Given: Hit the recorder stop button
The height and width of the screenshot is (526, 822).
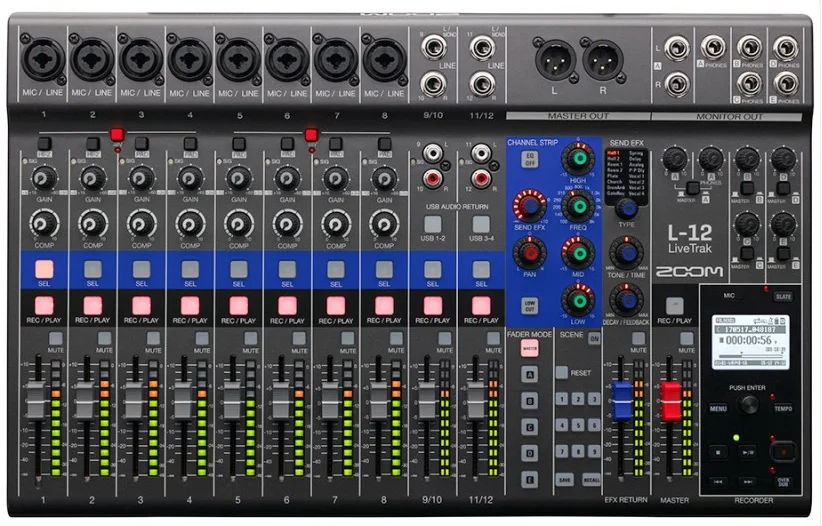Looking at the screenshot, I should tap(718, 451).
